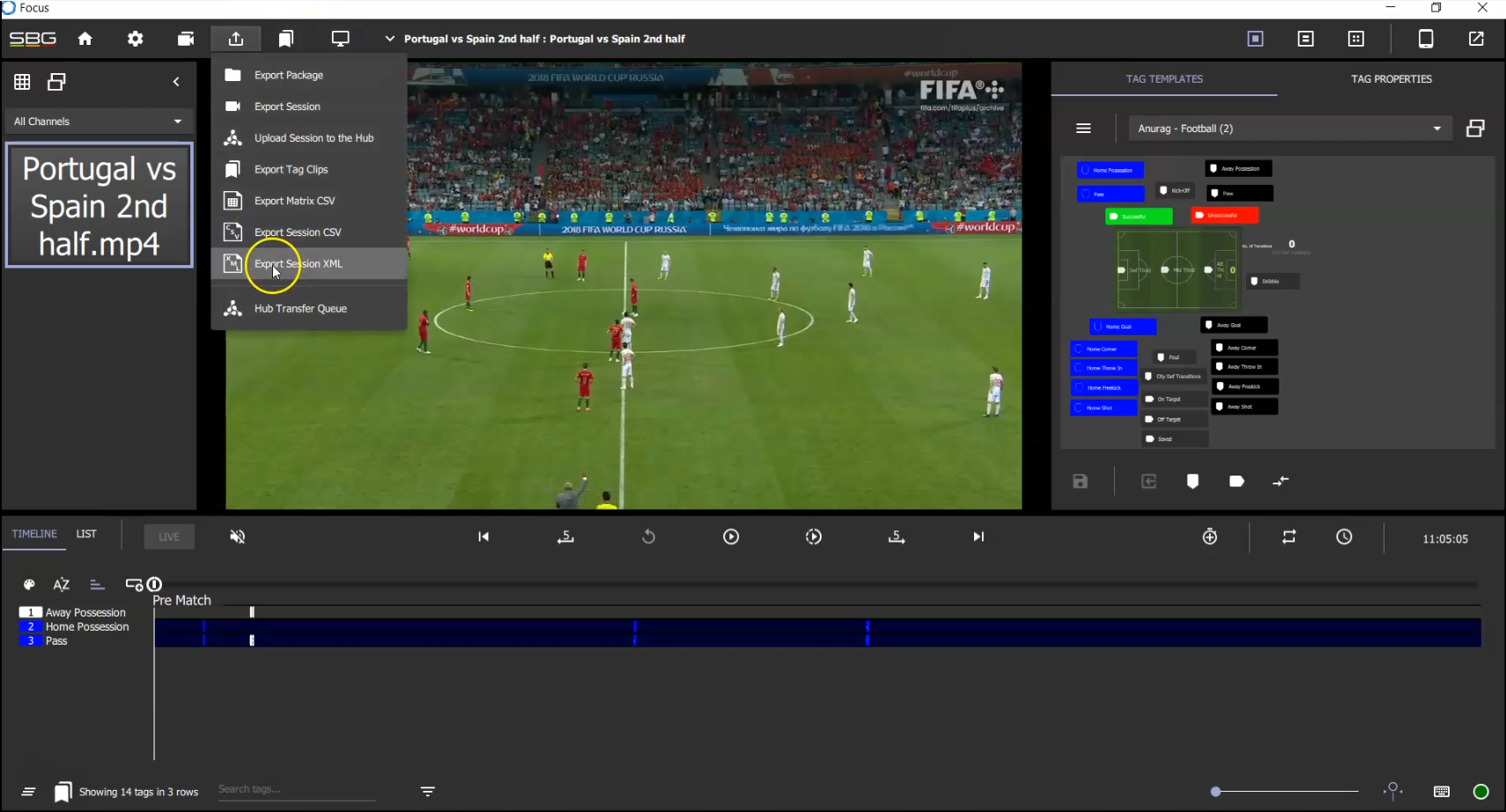Sort timeline rows alphabetically with AZ icon
The width and height of the screenshot is (1506, 812).
tap(61, 585)
